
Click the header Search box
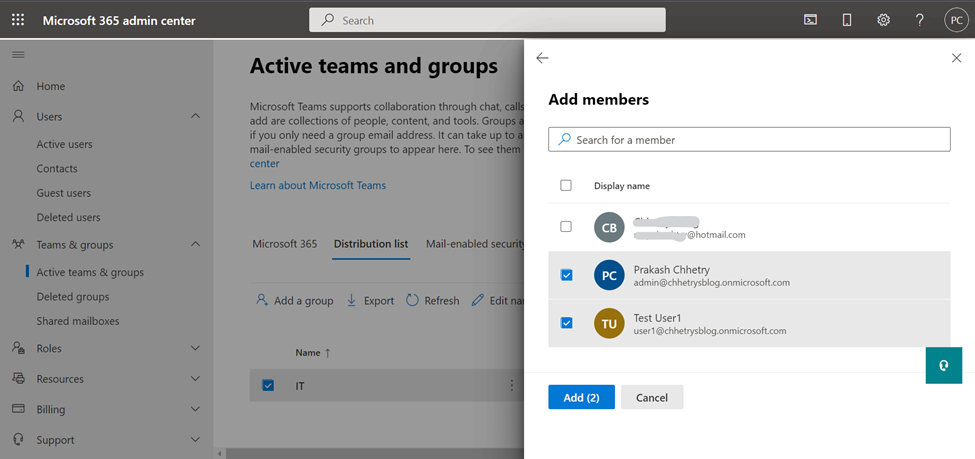tap(488, 20)
